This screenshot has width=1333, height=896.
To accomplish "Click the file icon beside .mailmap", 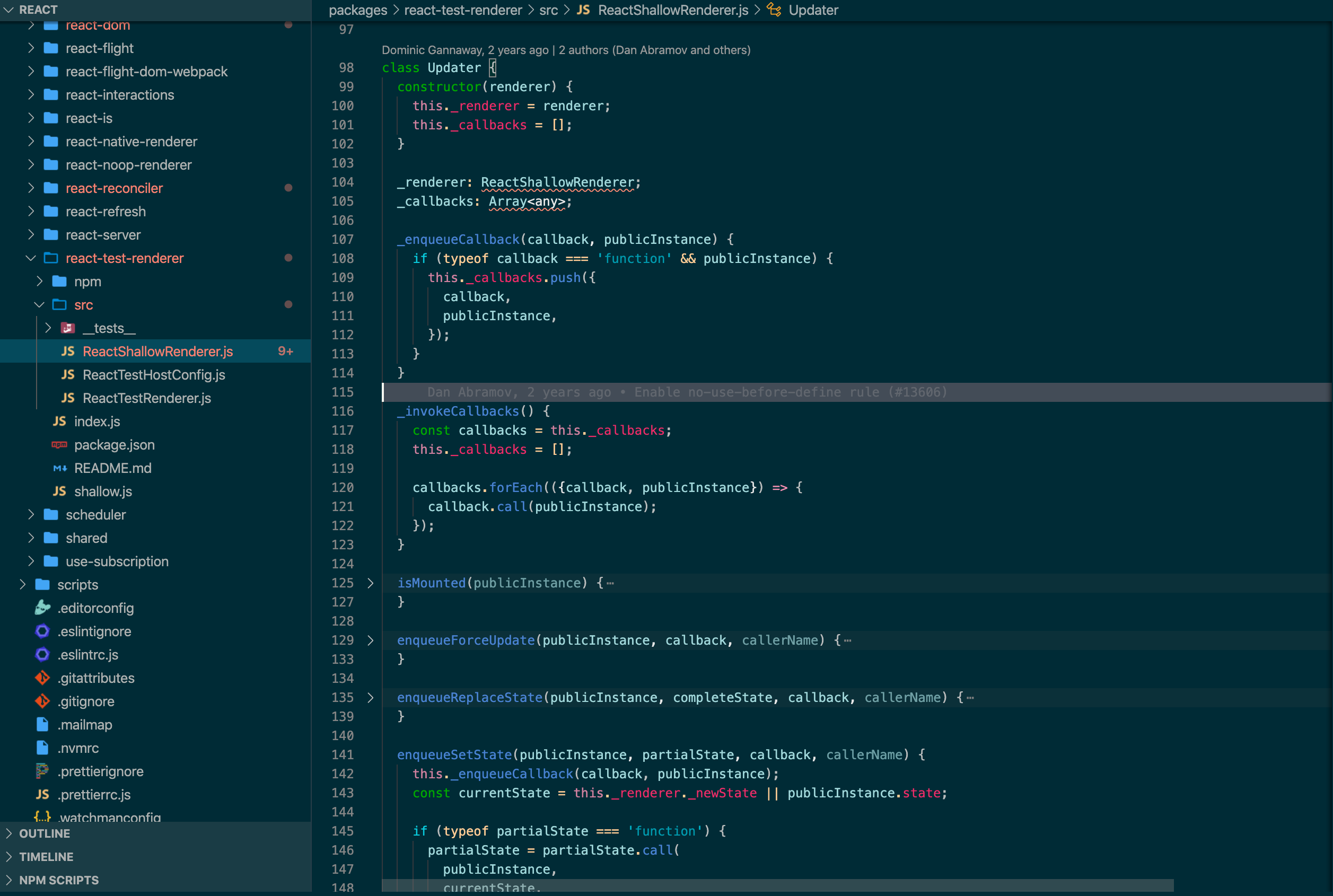I will point(42,725).
